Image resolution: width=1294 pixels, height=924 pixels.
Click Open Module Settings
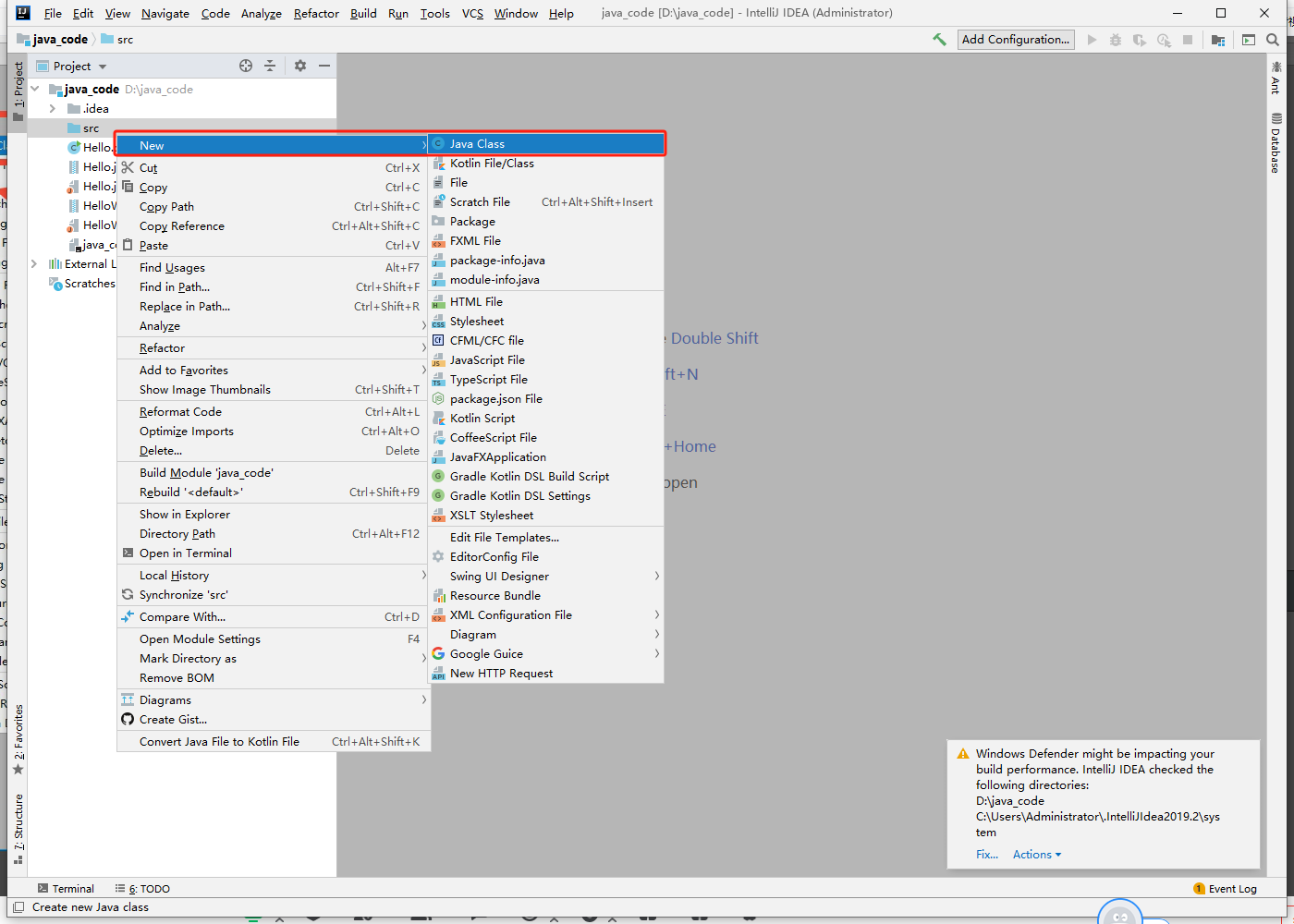pos(274,639)
